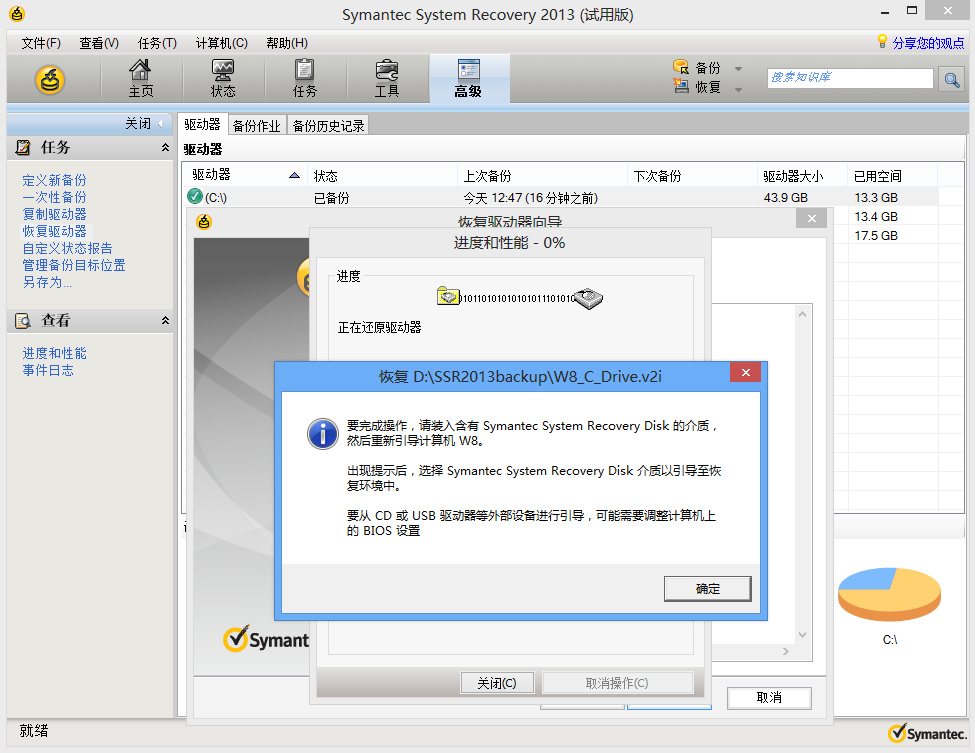Viewport: 975px width, 753px height.
Task: Click 取消 in the restore wizard
Action: click(769, 698)
